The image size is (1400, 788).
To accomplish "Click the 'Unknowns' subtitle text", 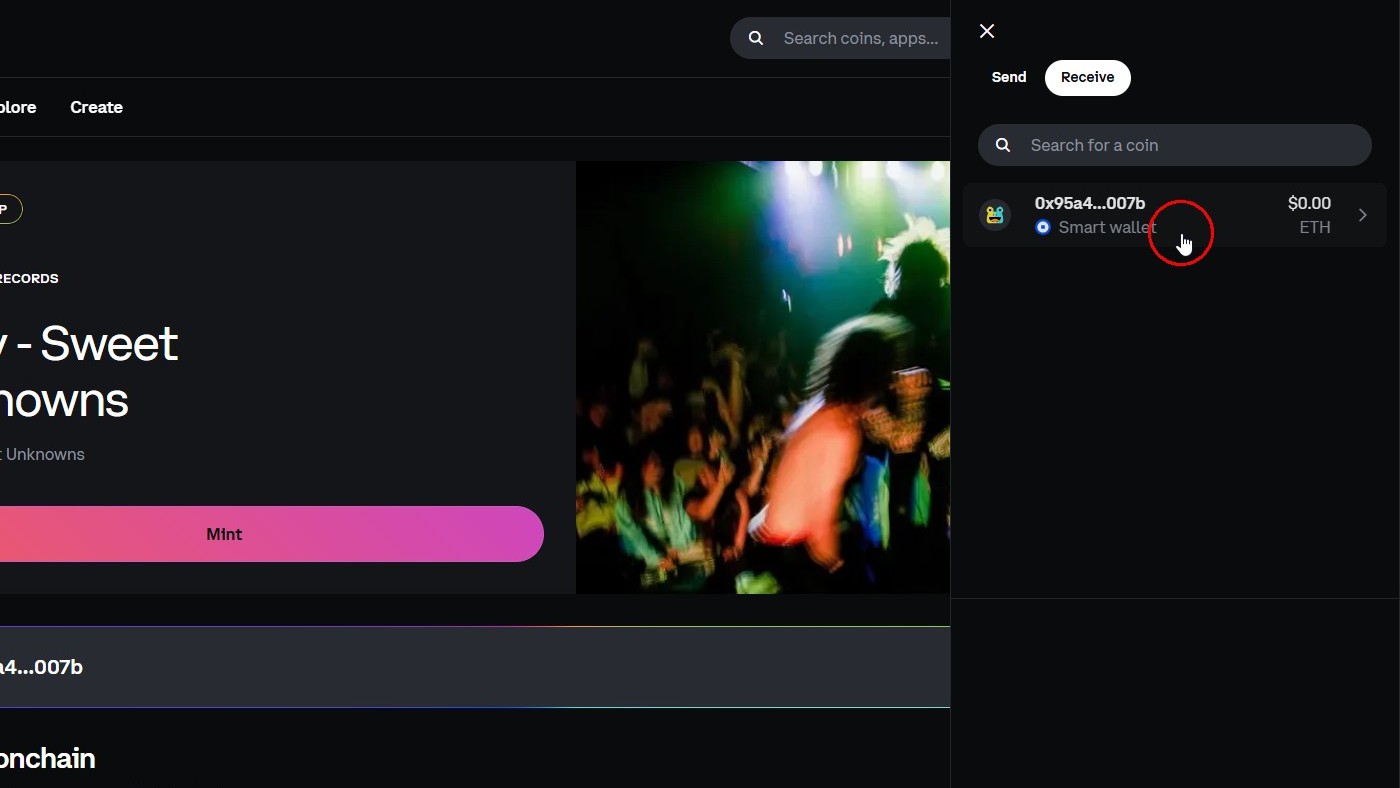I will tap(45, 454).
